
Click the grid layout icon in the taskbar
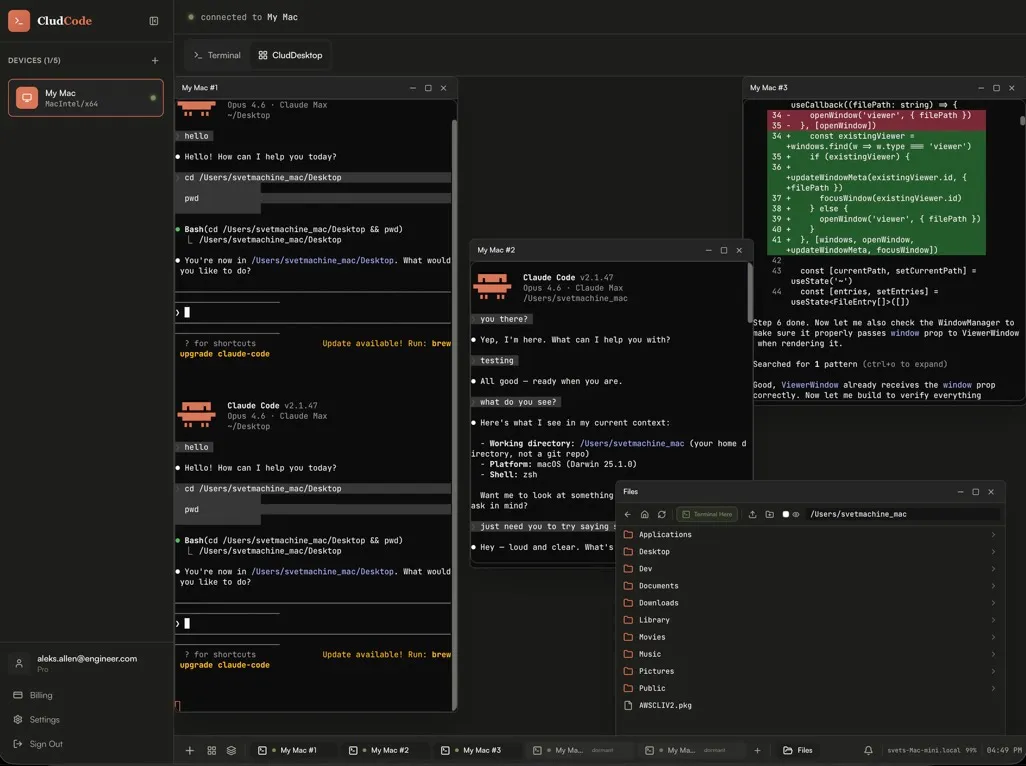coord(209,749)
